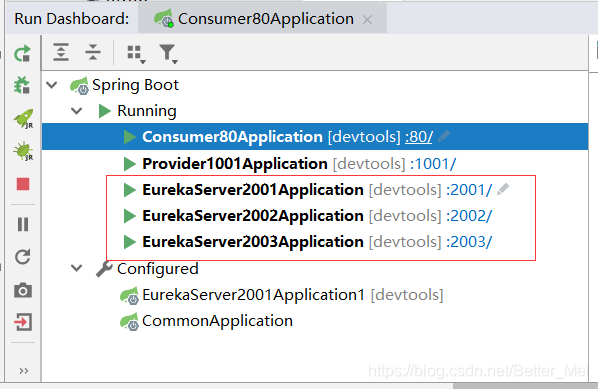The image size is (598, 389).
Task: Click green play icon beside EurekaServer2001Application
Action: 130,190
